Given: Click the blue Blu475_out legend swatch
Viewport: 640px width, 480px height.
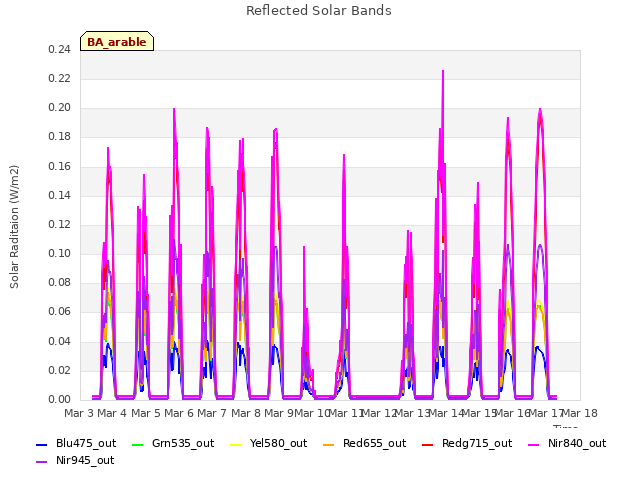Looking at the screenshot, I should point(42,444).
